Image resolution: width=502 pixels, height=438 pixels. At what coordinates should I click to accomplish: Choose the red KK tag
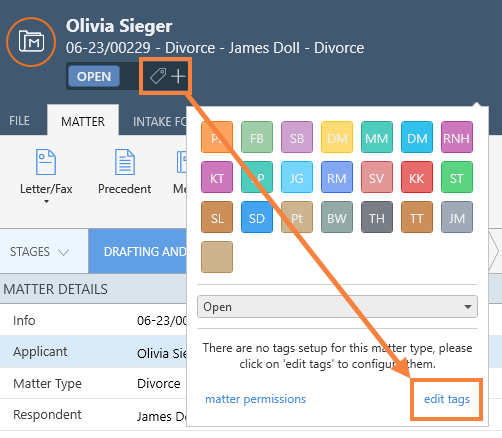(x=417, y=177)
